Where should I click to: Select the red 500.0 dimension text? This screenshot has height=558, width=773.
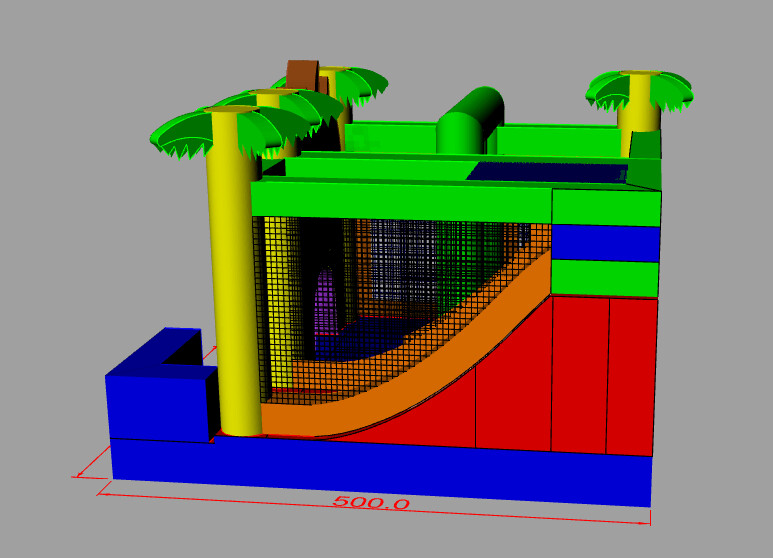pyautogui.click(x=371, y=502)
